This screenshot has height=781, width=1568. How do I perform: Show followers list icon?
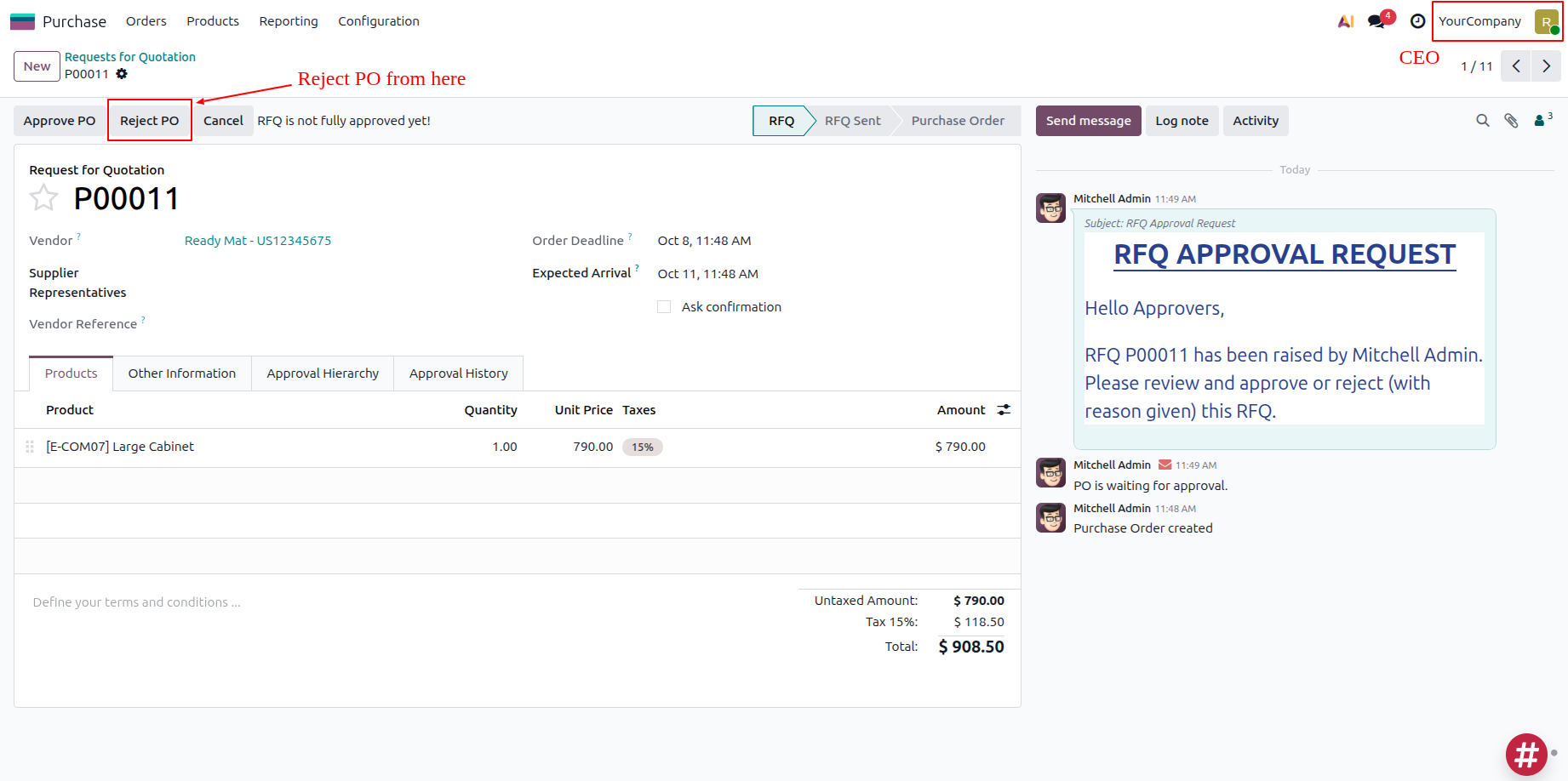click(1542, 121)
